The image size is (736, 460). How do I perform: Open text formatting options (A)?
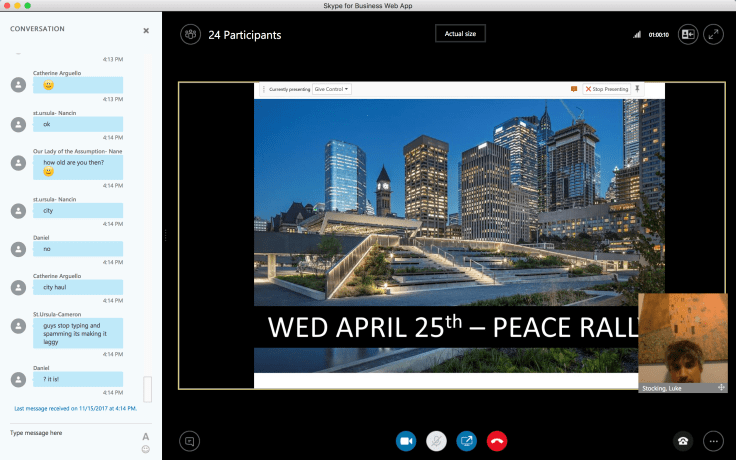coord(146,437)
